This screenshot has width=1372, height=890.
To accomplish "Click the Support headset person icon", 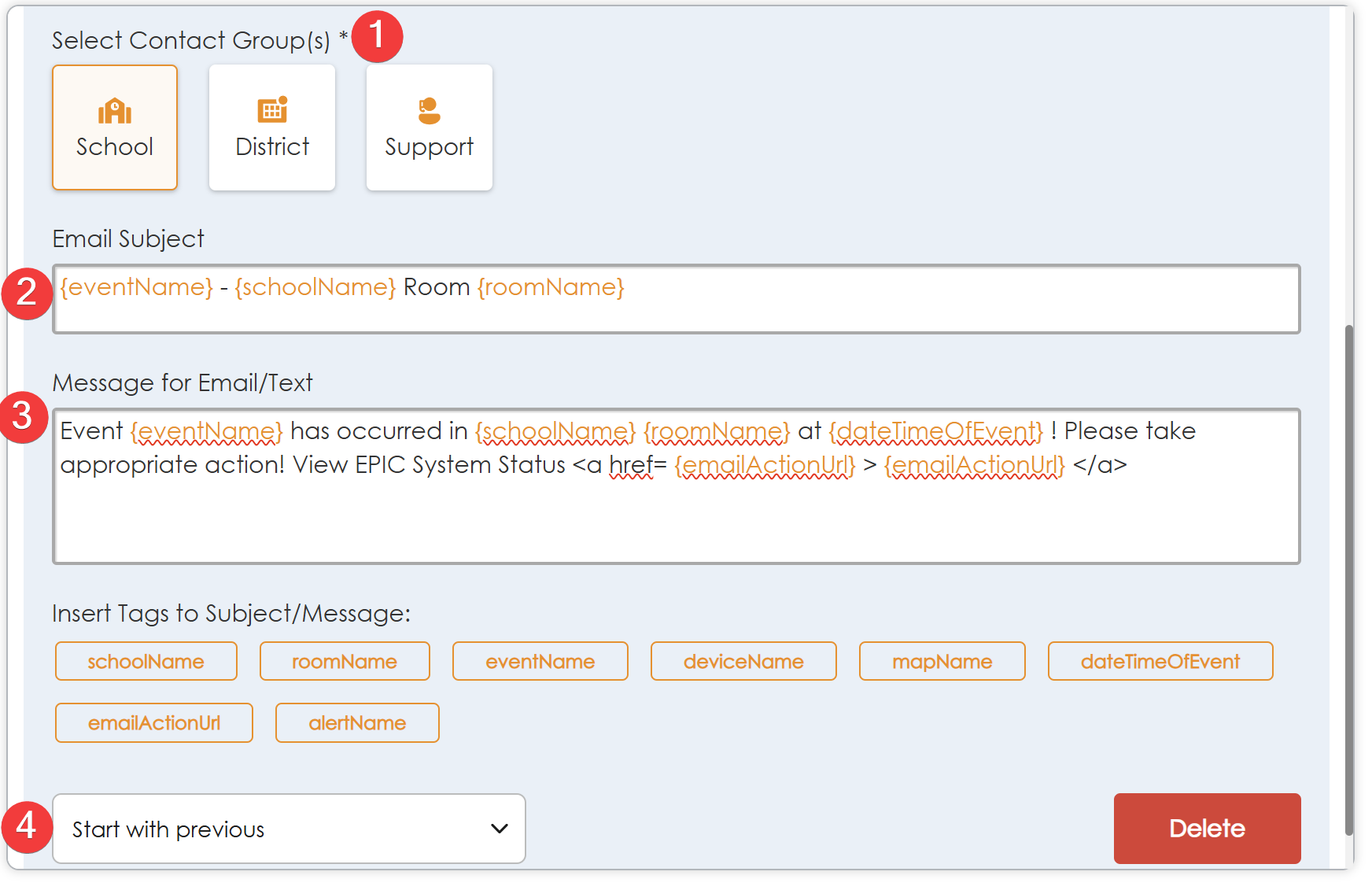I will click(x=429, y=111).
